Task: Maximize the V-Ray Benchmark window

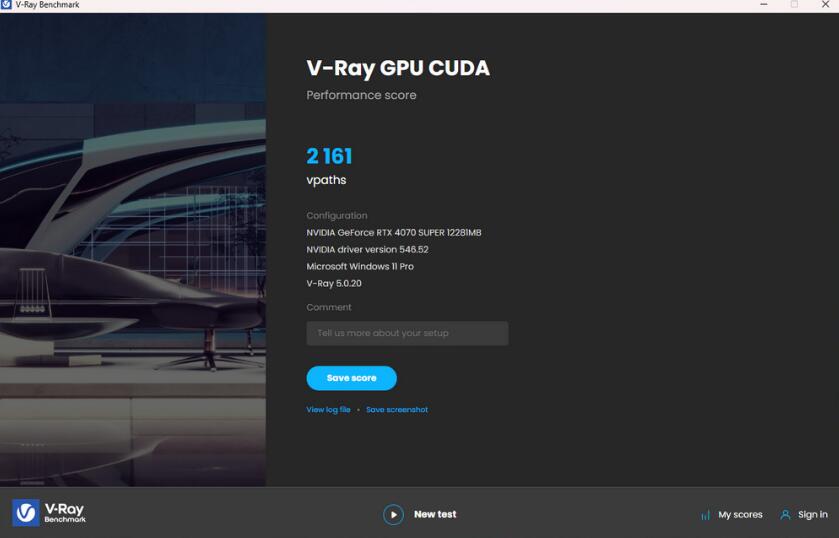Action: [794, 5]
